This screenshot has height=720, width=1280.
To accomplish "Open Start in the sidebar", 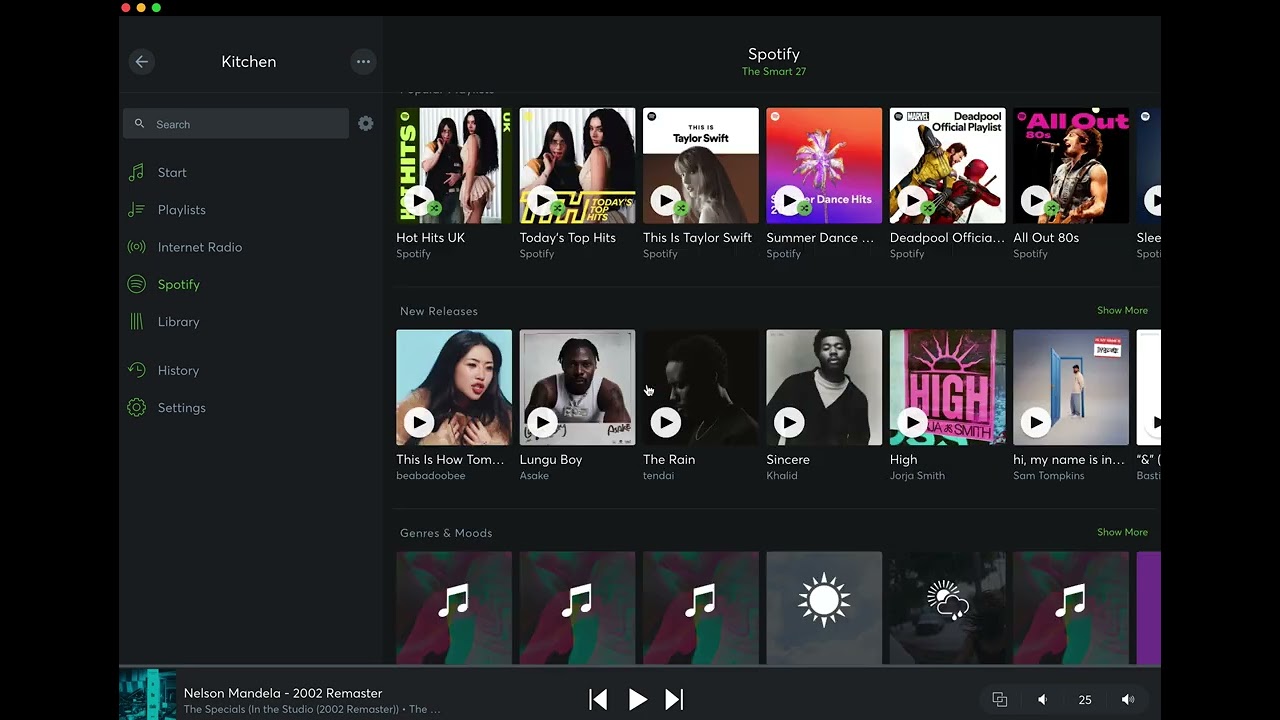I will tap(172, 172).
